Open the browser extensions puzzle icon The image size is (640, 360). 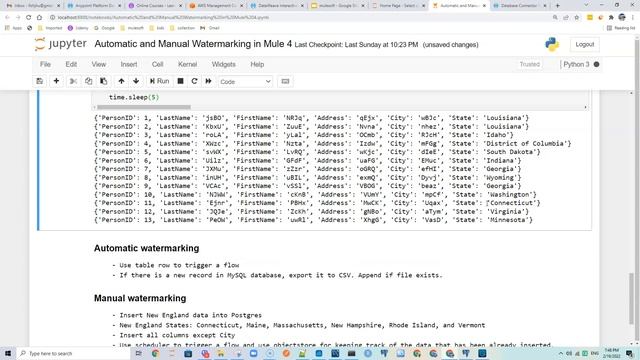(x=611, y=18)
